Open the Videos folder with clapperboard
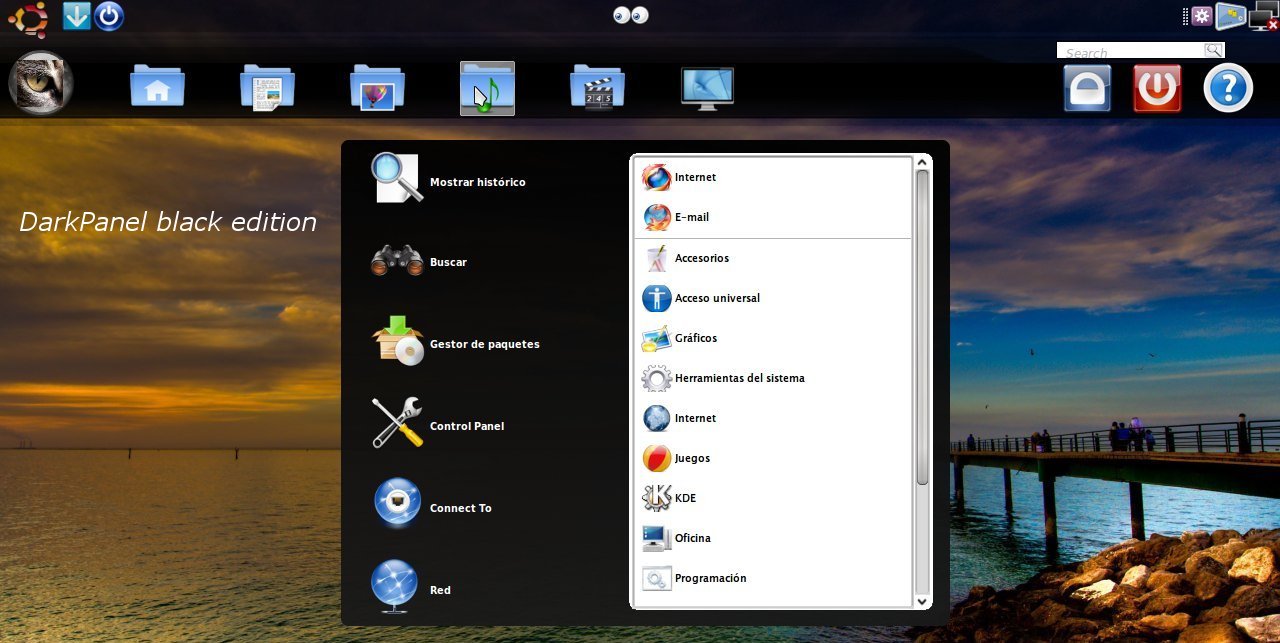The width and height of the screenshot is (1280, 643). (x=597, y=88)
